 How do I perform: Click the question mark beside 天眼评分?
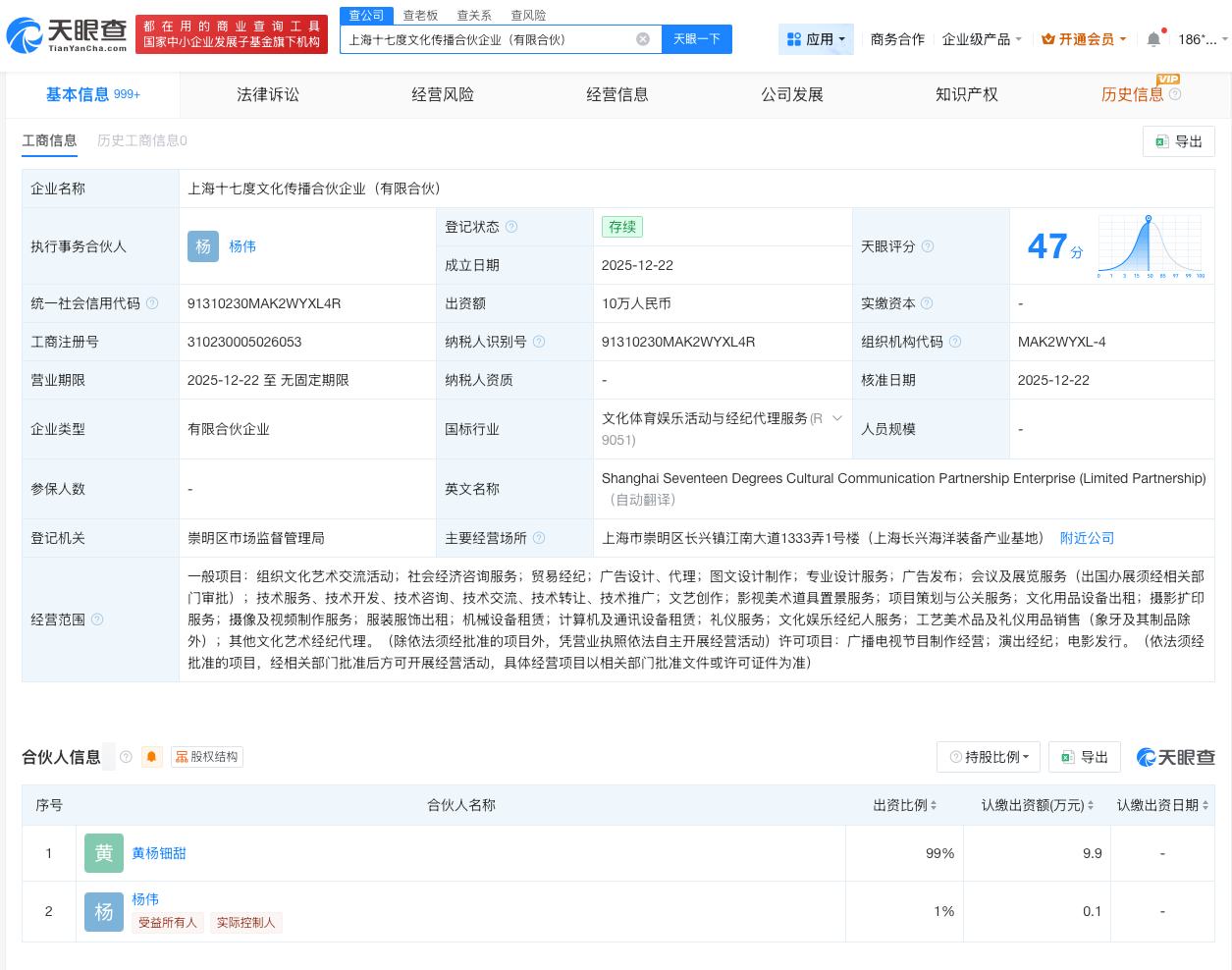click(x=927, y=246)
